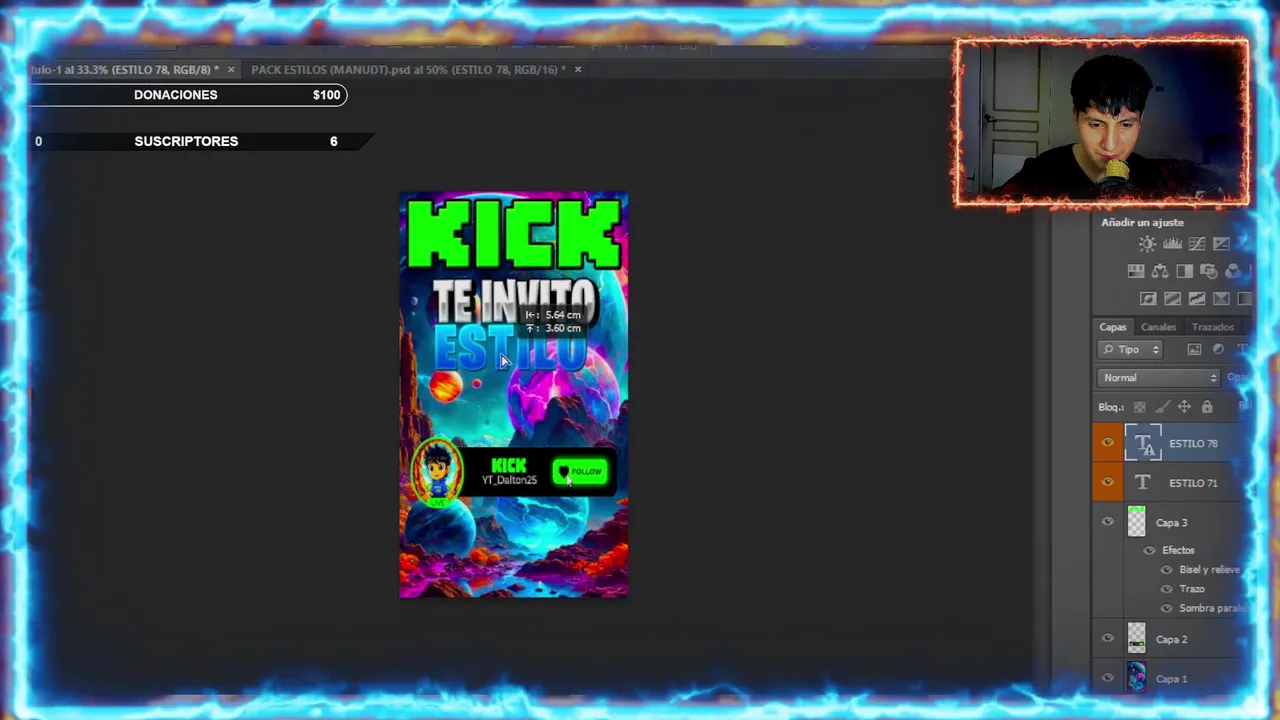1280x720 pixels.
Task: Close the PACK ESTILOS (MANUDT).psd tab
Action: coord(577,69)
